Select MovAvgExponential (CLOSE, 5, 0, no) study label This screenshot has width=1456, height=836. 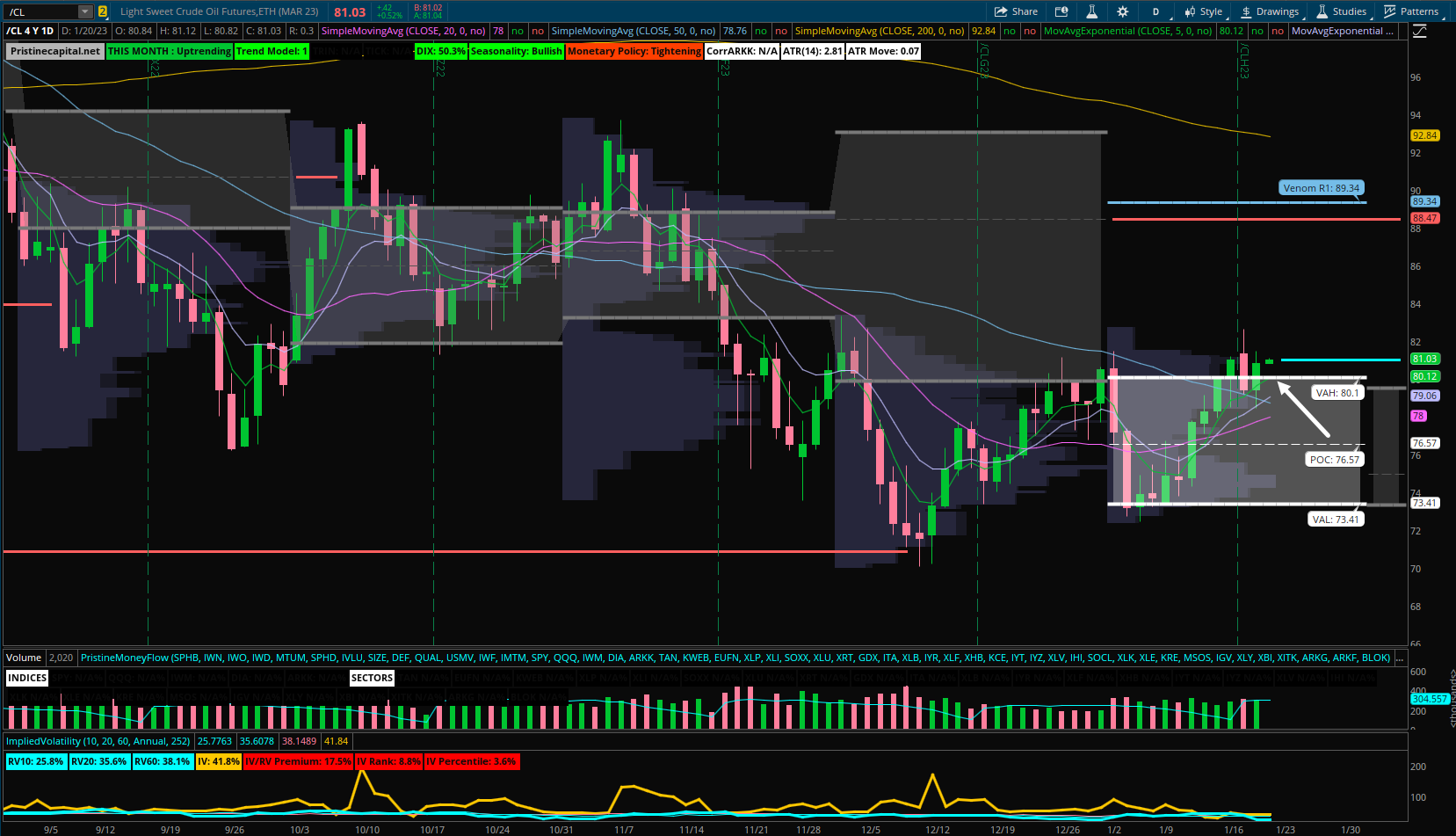click(x=1128, y=31)
